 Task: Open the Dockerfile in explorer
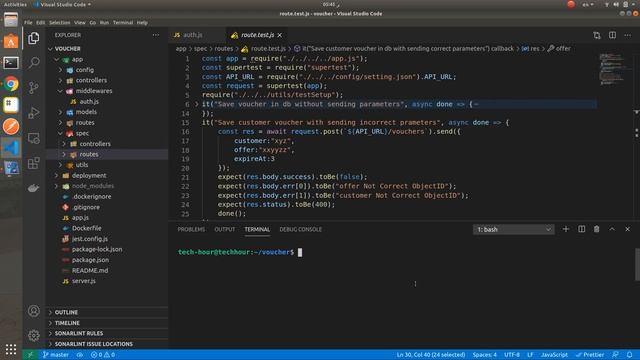(87, 228)
